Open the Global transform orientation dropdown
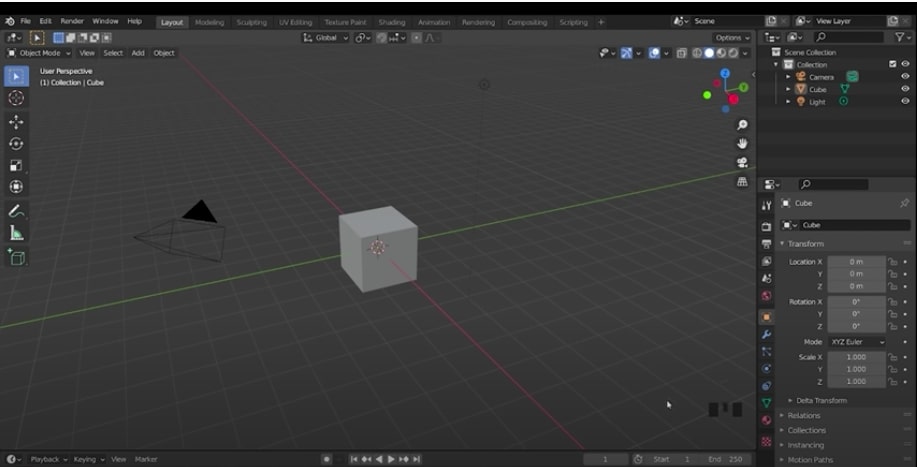 (x=326, y=37)
